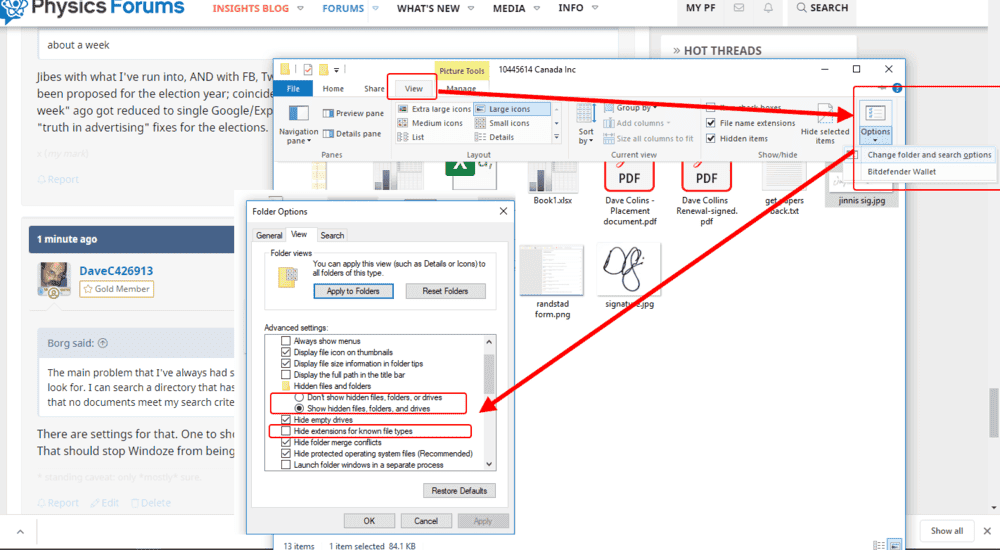Select Medium icons layout
Viewport: 1000px width, 550px height.
(x=430, y=123)
